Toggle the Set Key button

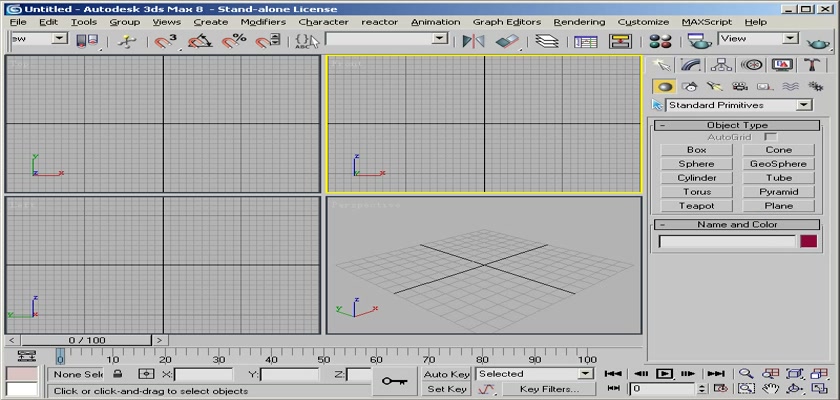pos(446,389)
